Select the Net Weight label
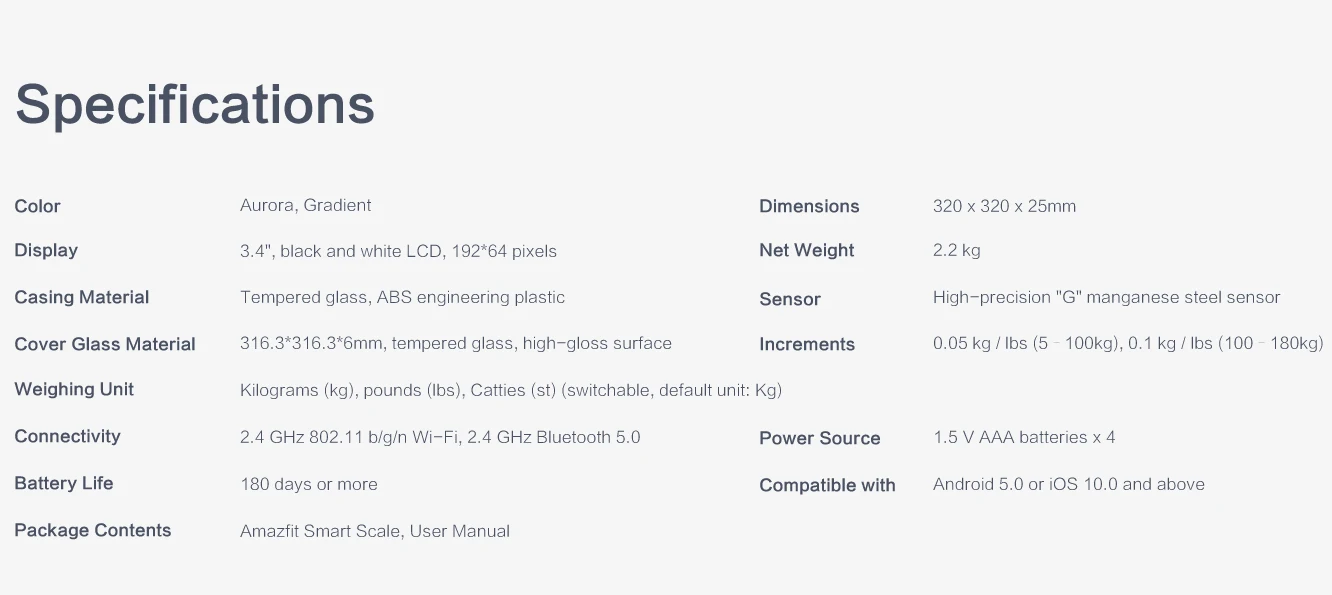Screen dimensions: 1332x595 point(807,250)
